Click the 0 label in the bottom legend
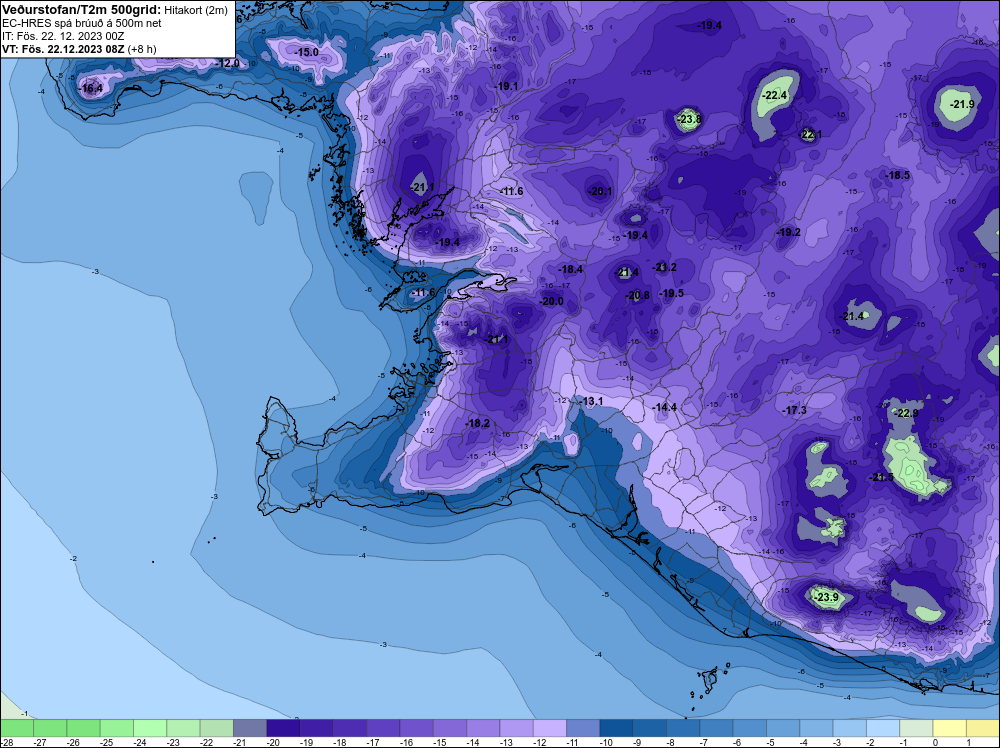1000x748 pixels. pos(936,742)
